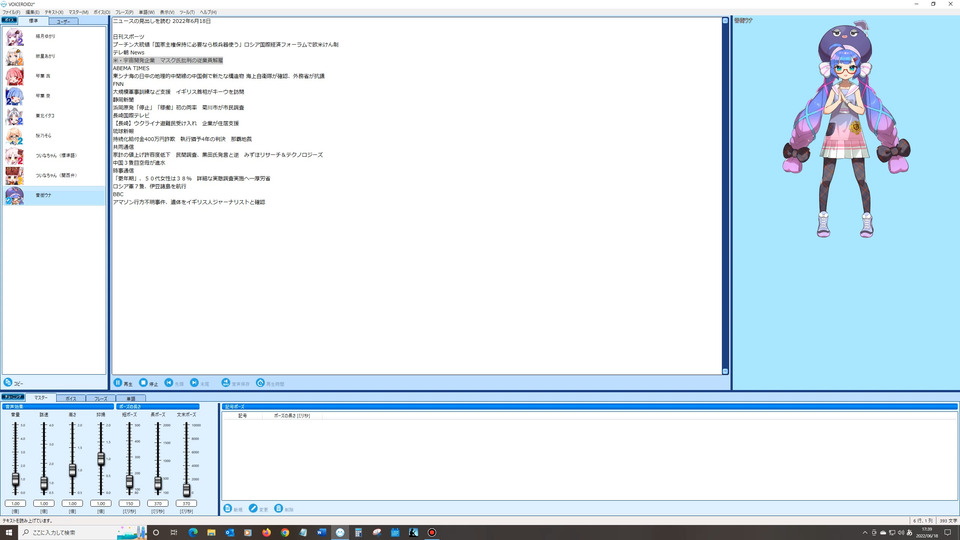Open the ファイル menu

[11, 12]
